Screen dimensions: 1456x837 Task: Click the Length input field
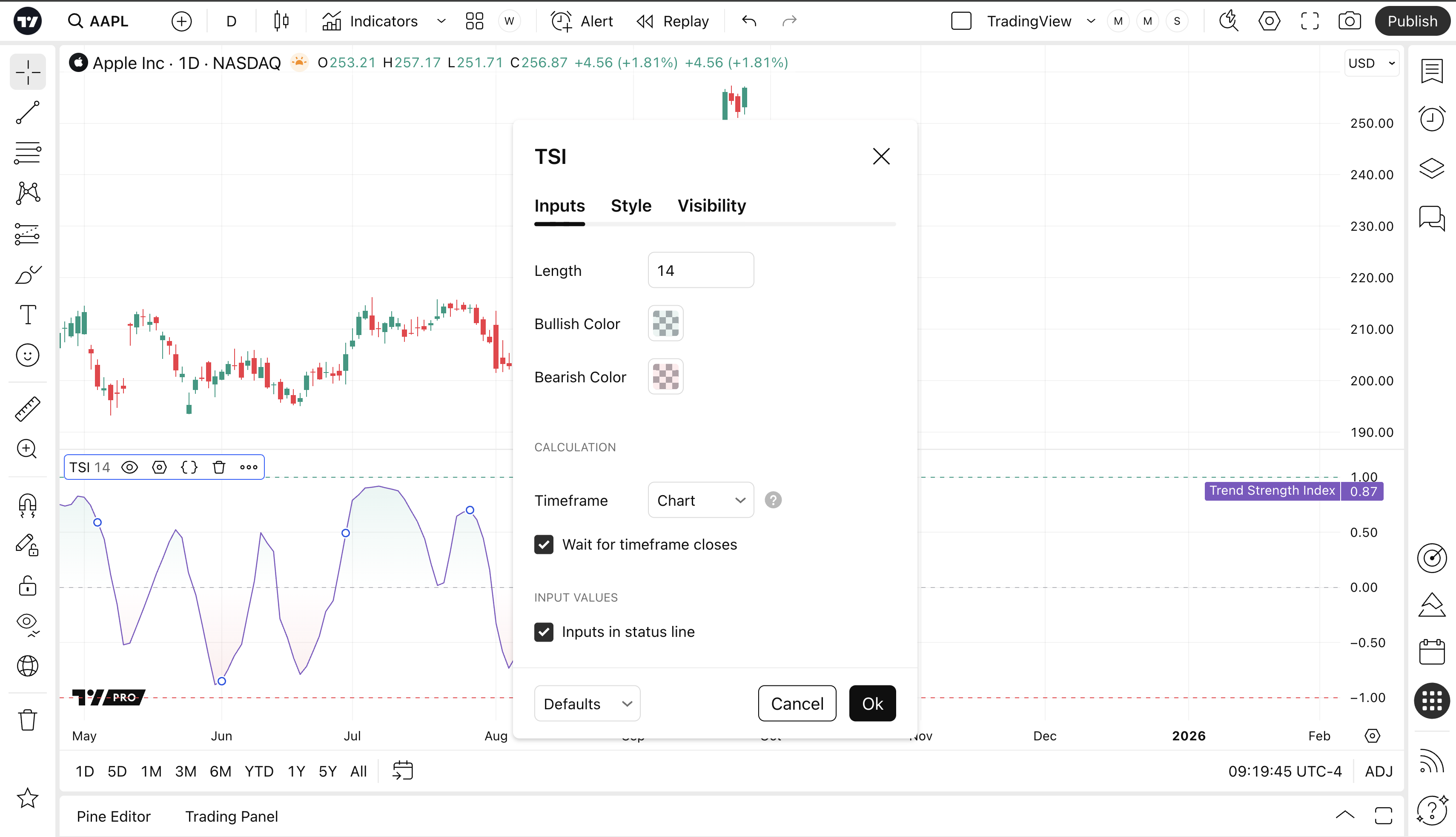pyautogui.click(x=701, y=270)
